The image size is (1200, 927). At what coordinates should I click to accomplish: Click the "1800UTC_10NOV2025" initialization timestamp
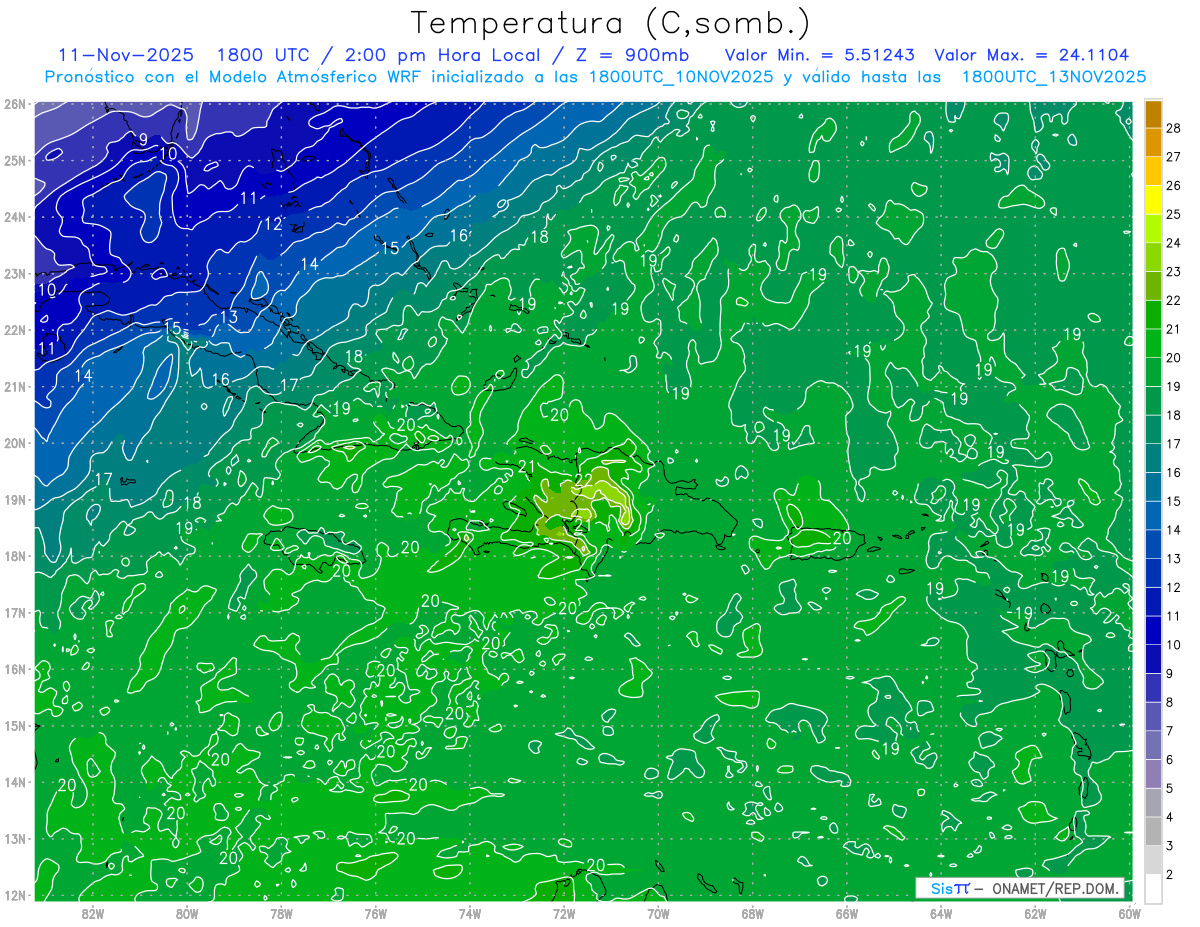point(681,77)
